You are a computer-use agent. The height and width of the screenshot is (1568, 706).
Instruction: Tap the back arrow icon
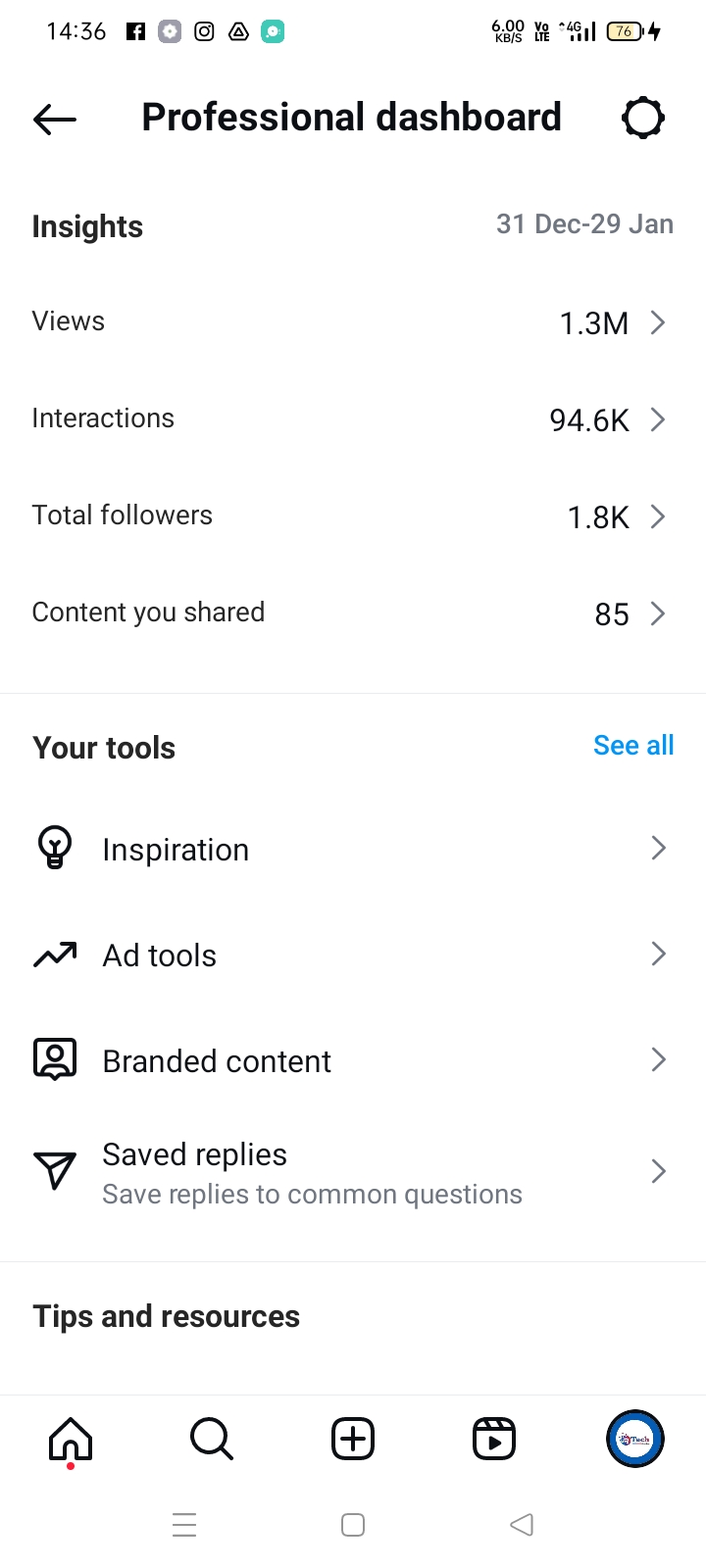(x=55, y=119)
